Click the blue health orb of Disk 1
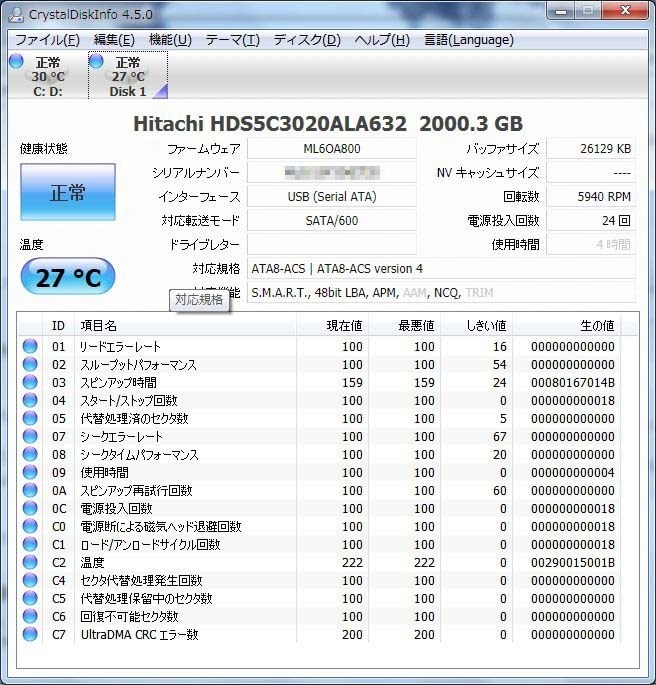The height and width of the screenshot is (685, 656). point(96,61)
